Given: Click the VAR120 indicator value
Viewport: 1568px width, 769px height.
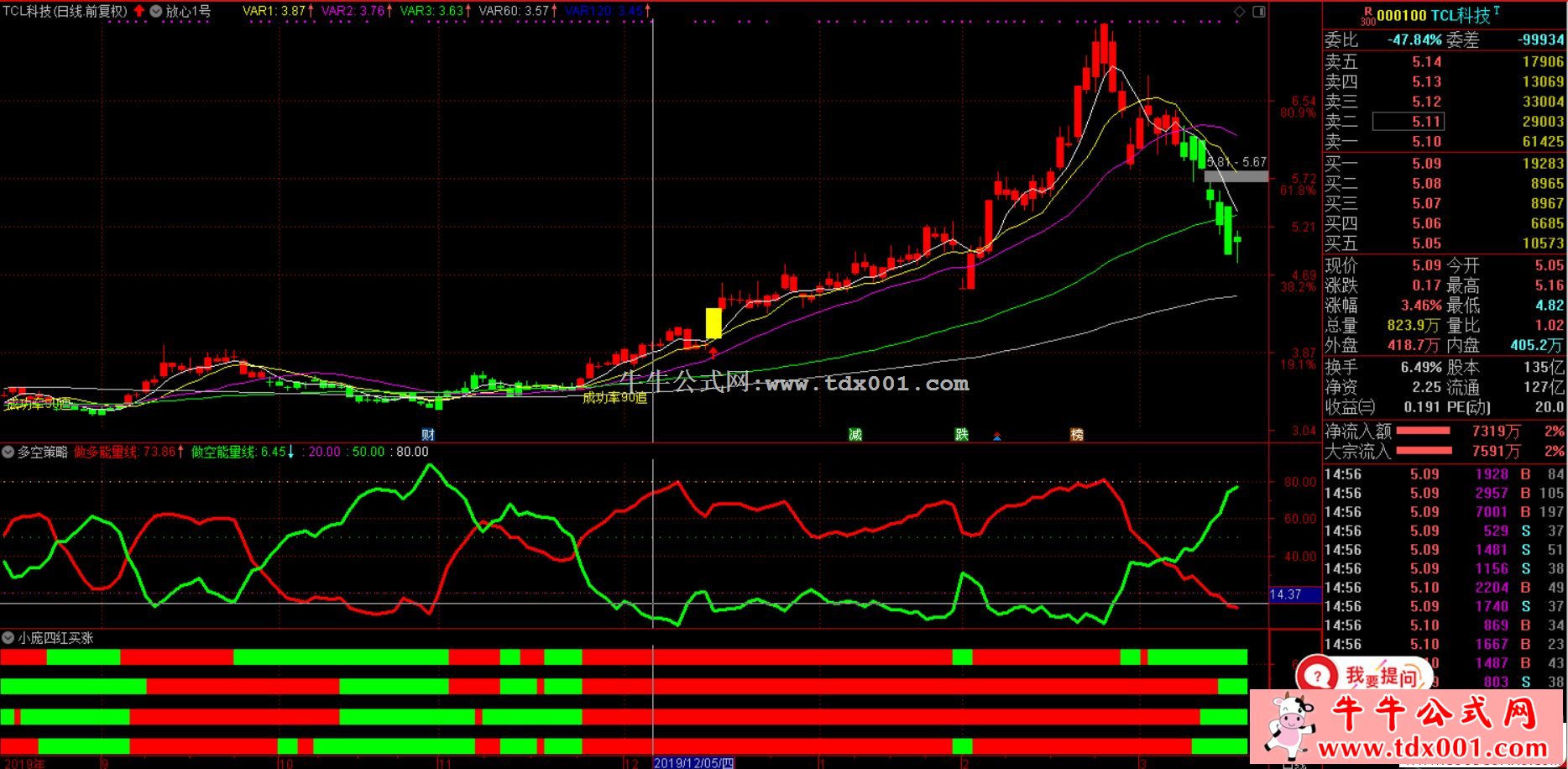Looking at the screenshot, I should coord(608,11).
